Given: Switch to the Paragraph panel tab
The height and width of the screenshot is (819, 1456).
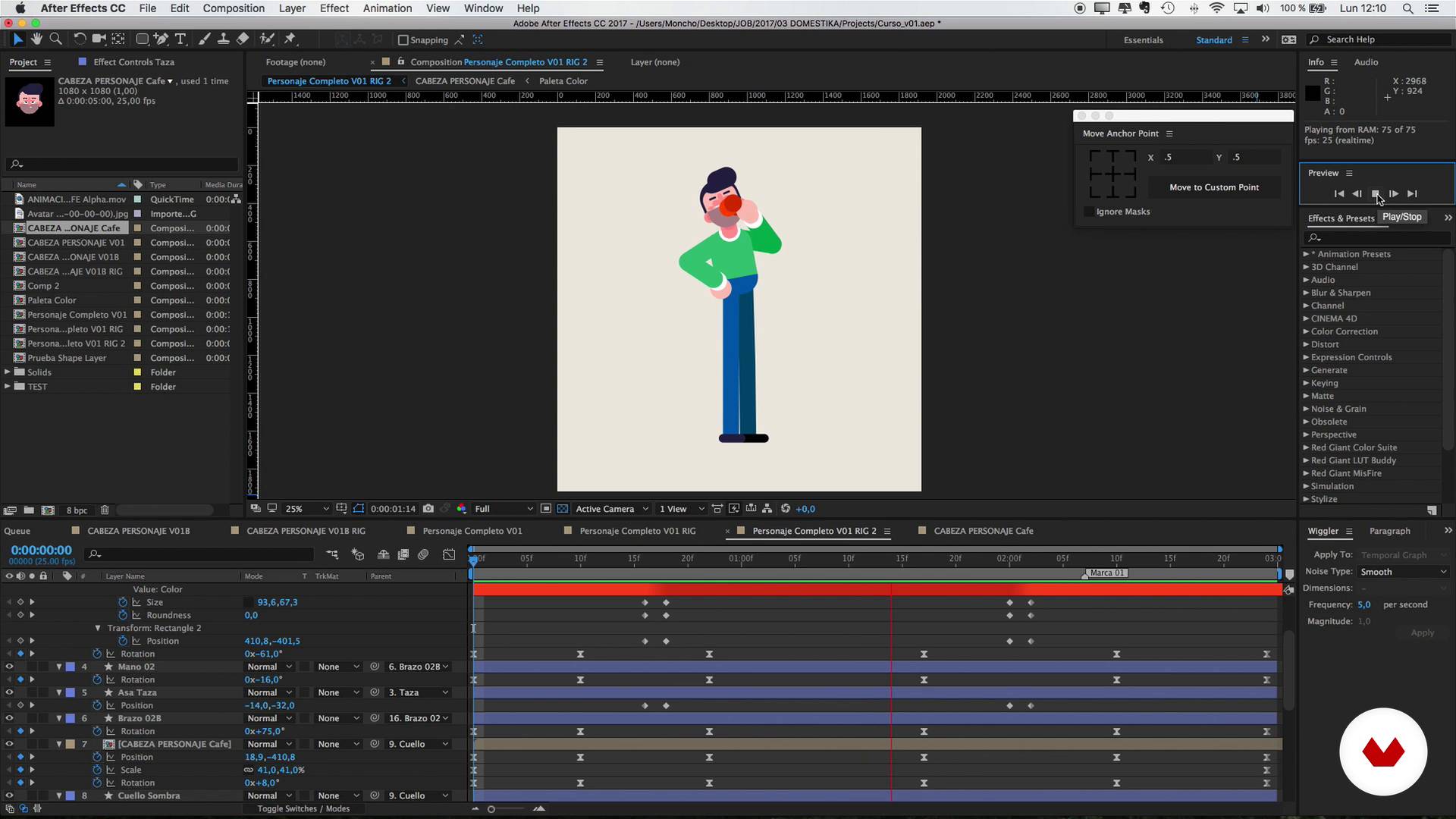Looking at the screenshot, I should pyautogui.click(x=1389, y=531).
